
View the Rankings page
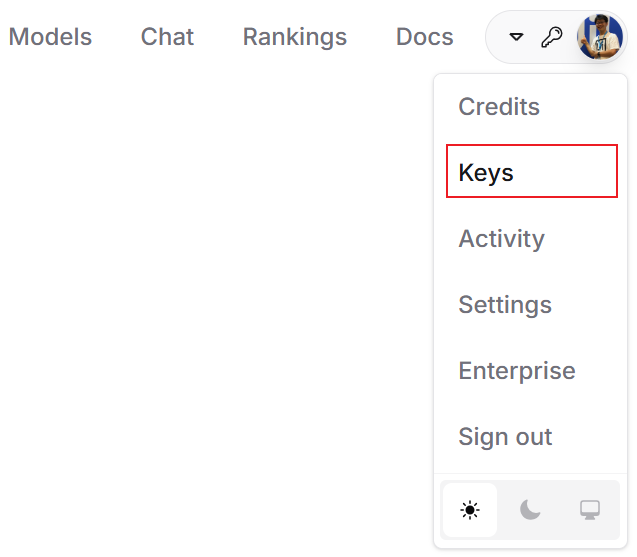[x=295, y=37]
